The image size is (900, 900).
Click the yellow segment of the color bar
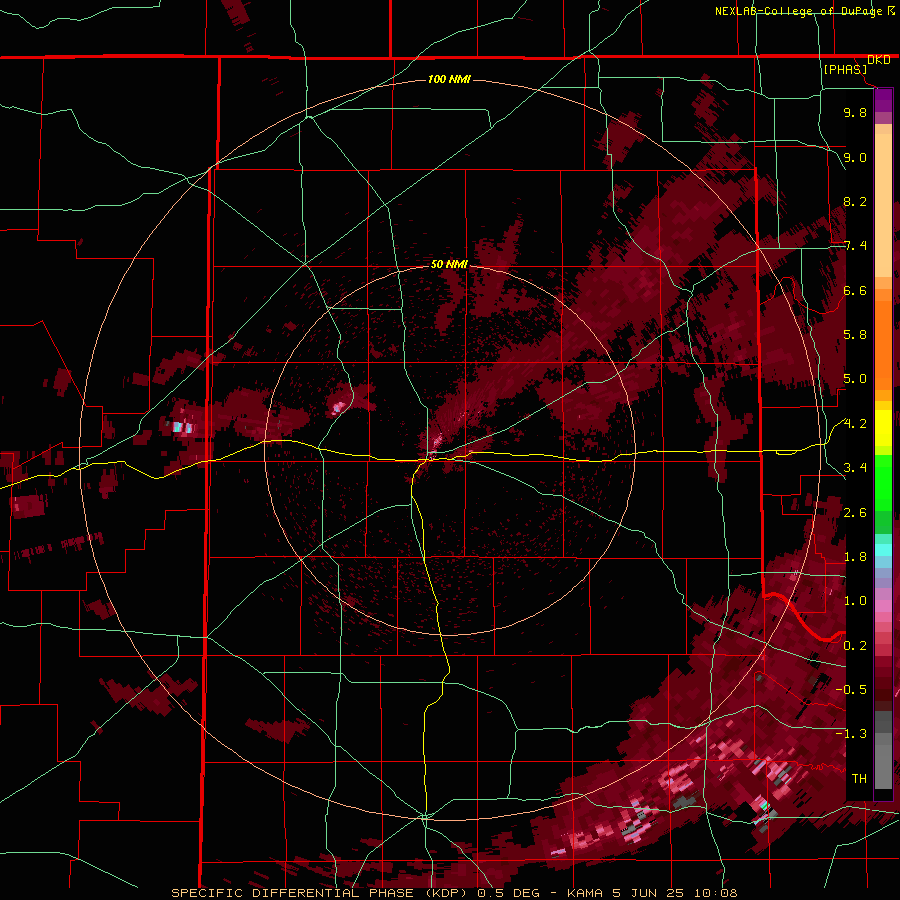(883, 428)
